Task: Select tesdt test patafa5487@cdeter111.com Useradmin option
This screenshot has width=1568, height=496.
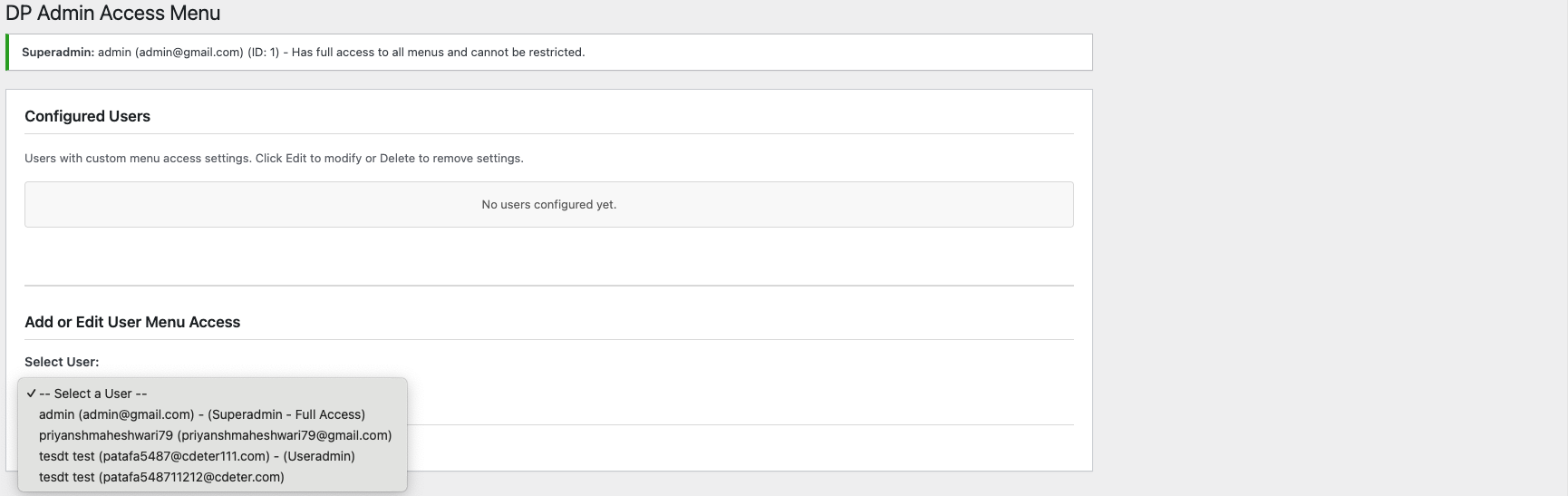Action: pyautogui.click(x=197, y=456)
